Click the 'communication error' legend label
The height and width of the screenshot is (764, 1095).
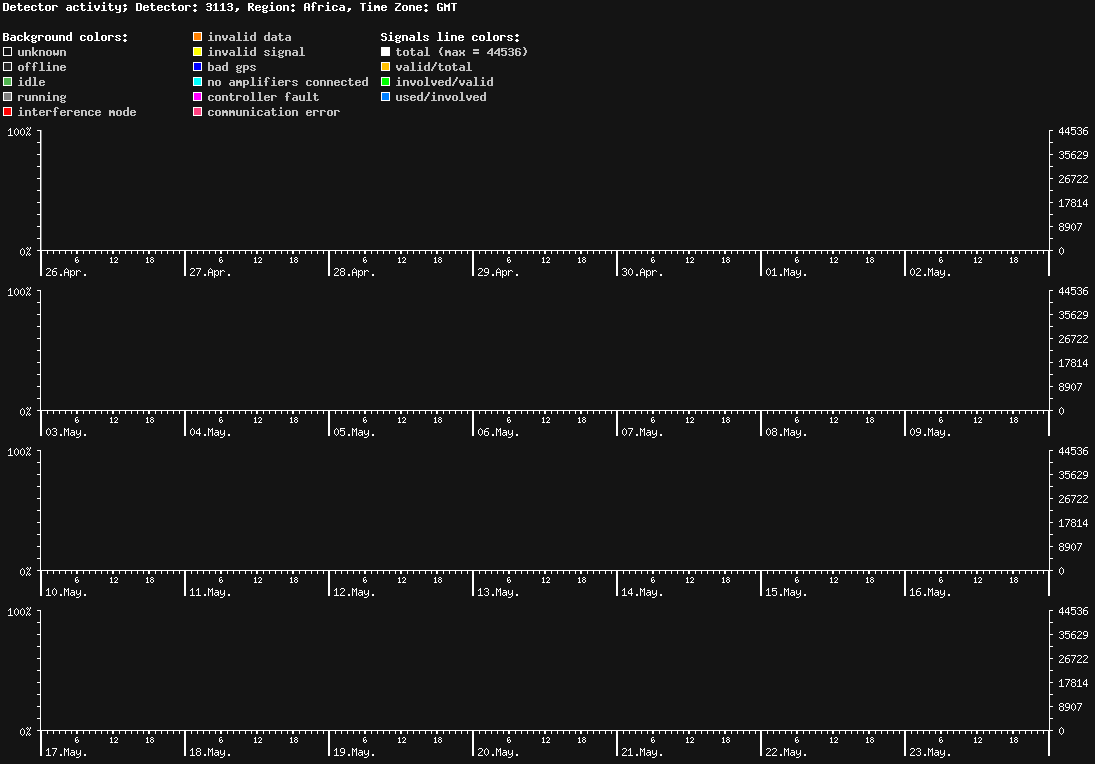pos(274,112)
